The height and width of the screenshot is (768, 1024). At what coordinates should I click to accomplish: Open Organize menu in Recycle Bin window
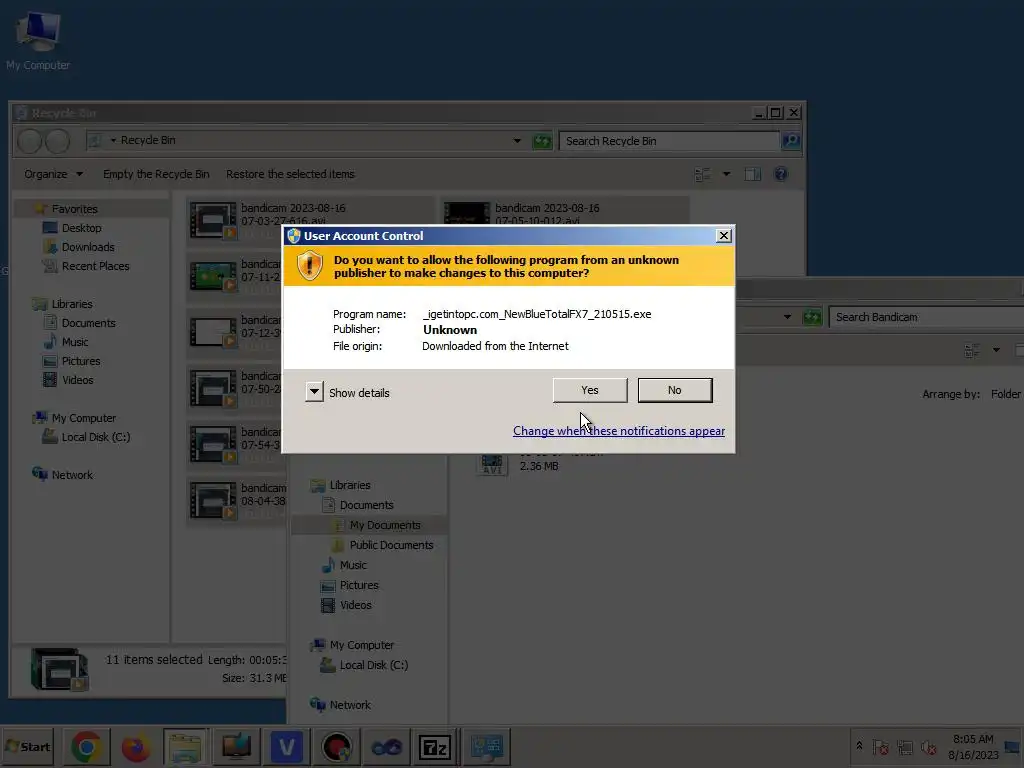point(53,174)
